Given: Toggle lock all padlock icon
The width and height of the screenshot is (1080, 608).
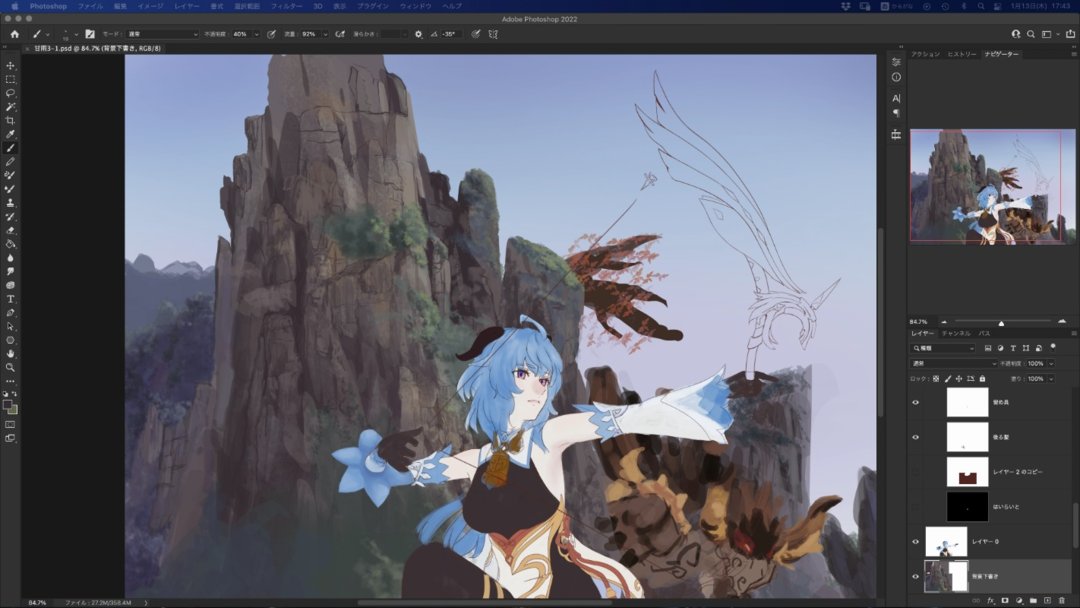Looking at the screenshot, I should [x=982, y=379].
